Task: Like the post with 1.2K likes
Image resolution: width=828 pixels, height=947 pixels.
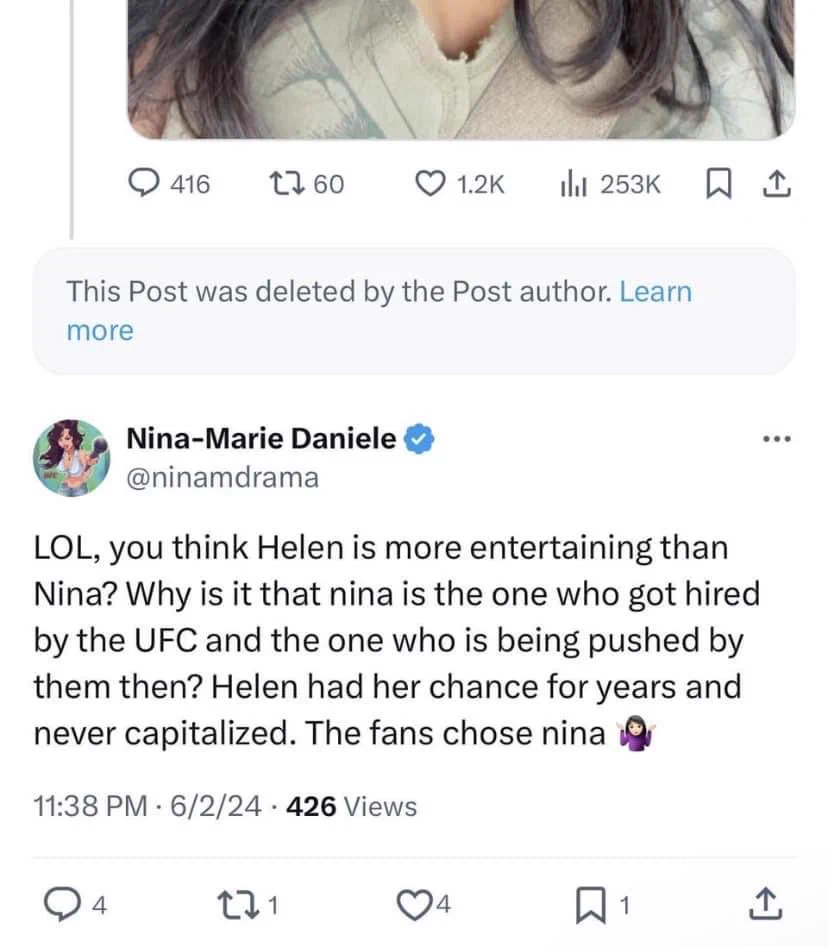Action: pos(459,184)
